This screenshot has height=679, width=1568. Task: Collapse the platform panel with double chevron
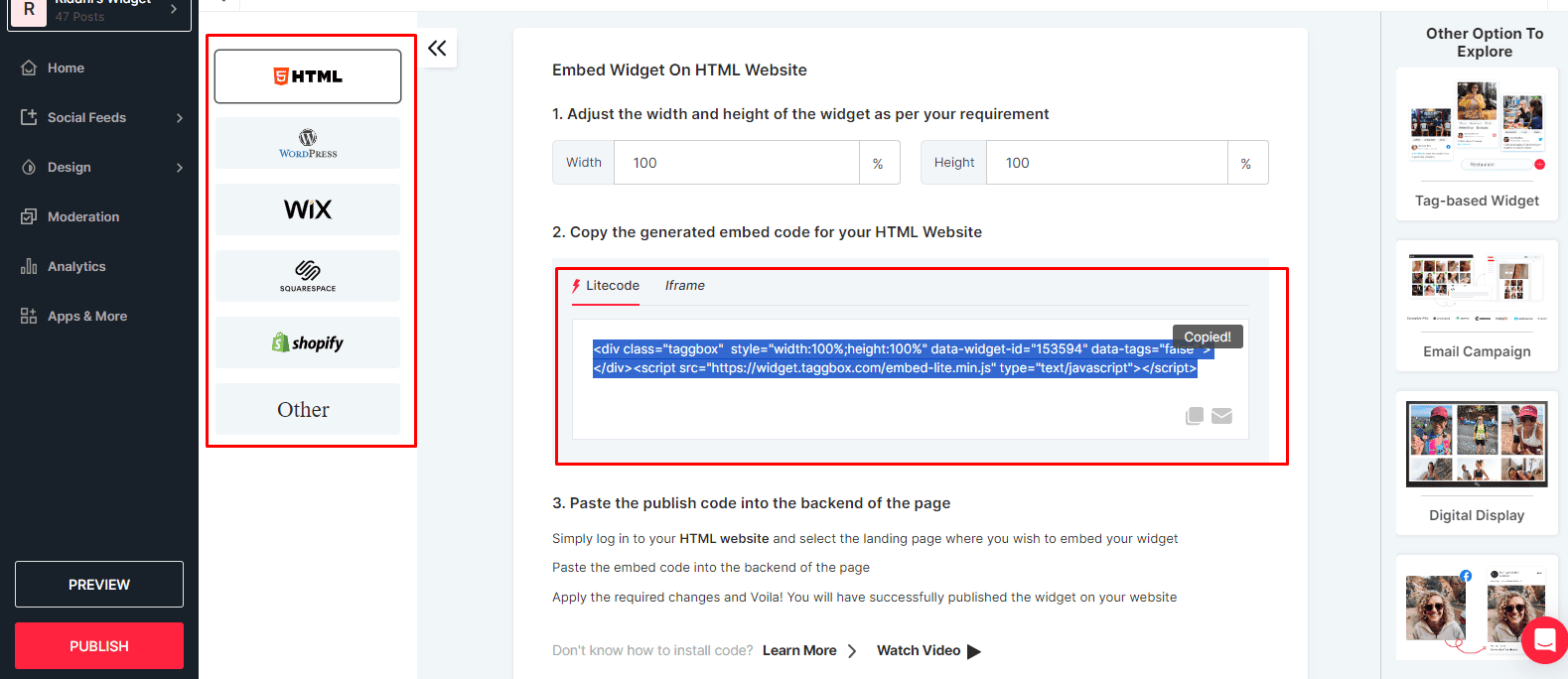coord(437,48)
